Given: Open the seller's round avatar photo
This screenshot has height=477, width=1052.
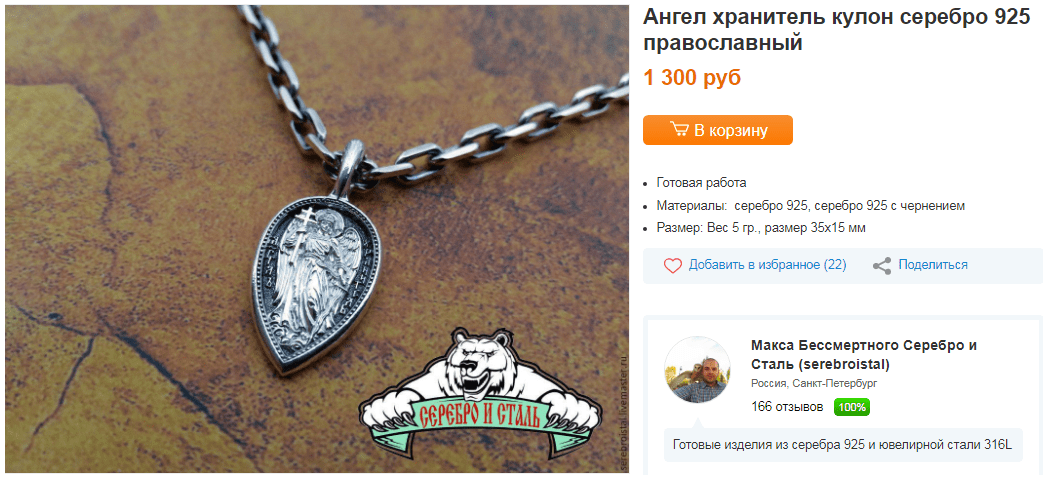Looking at the screenshot, I should 697,370.
